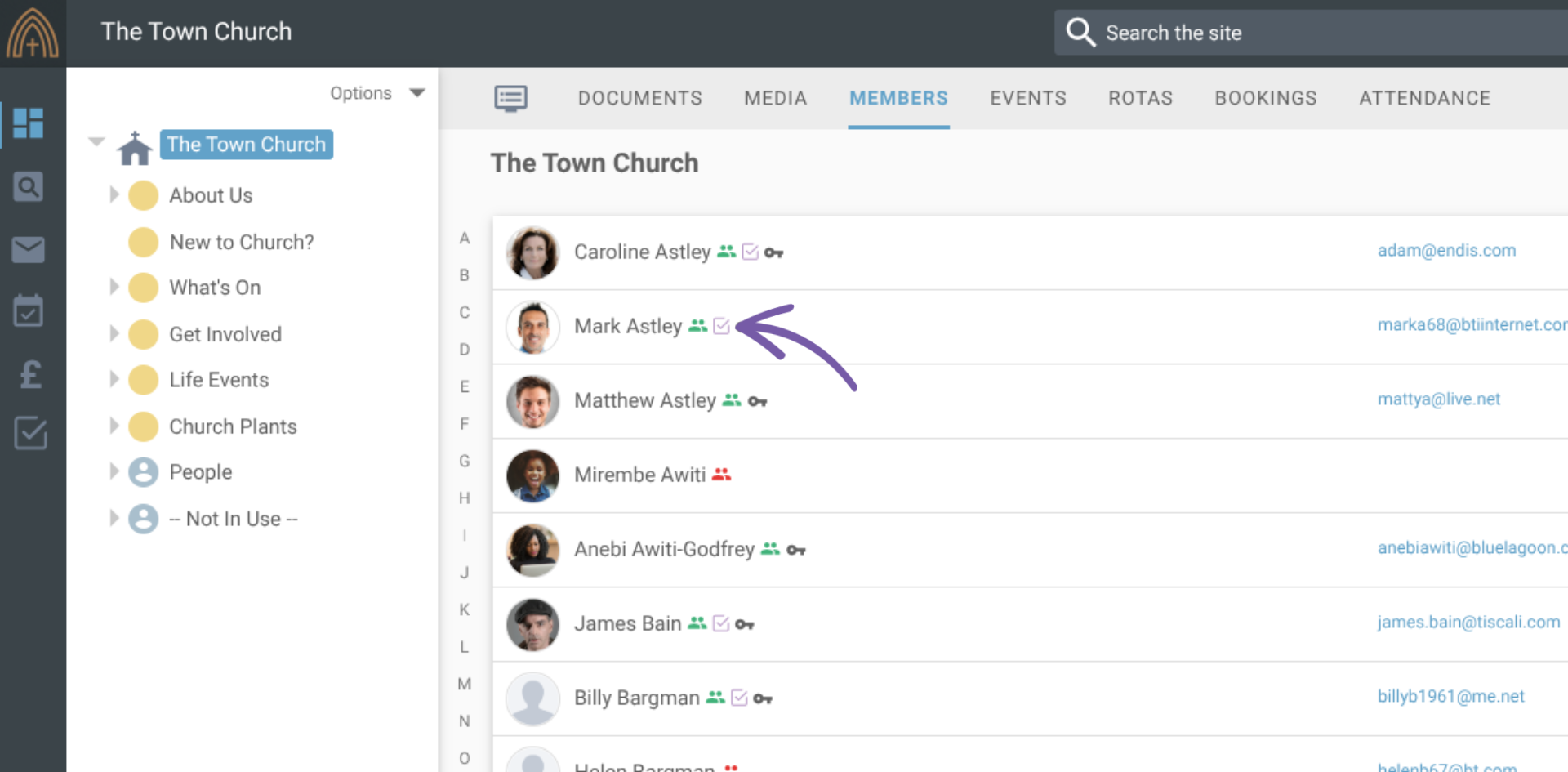Click the mattya@live.net email link

(x=1438, y=399)
